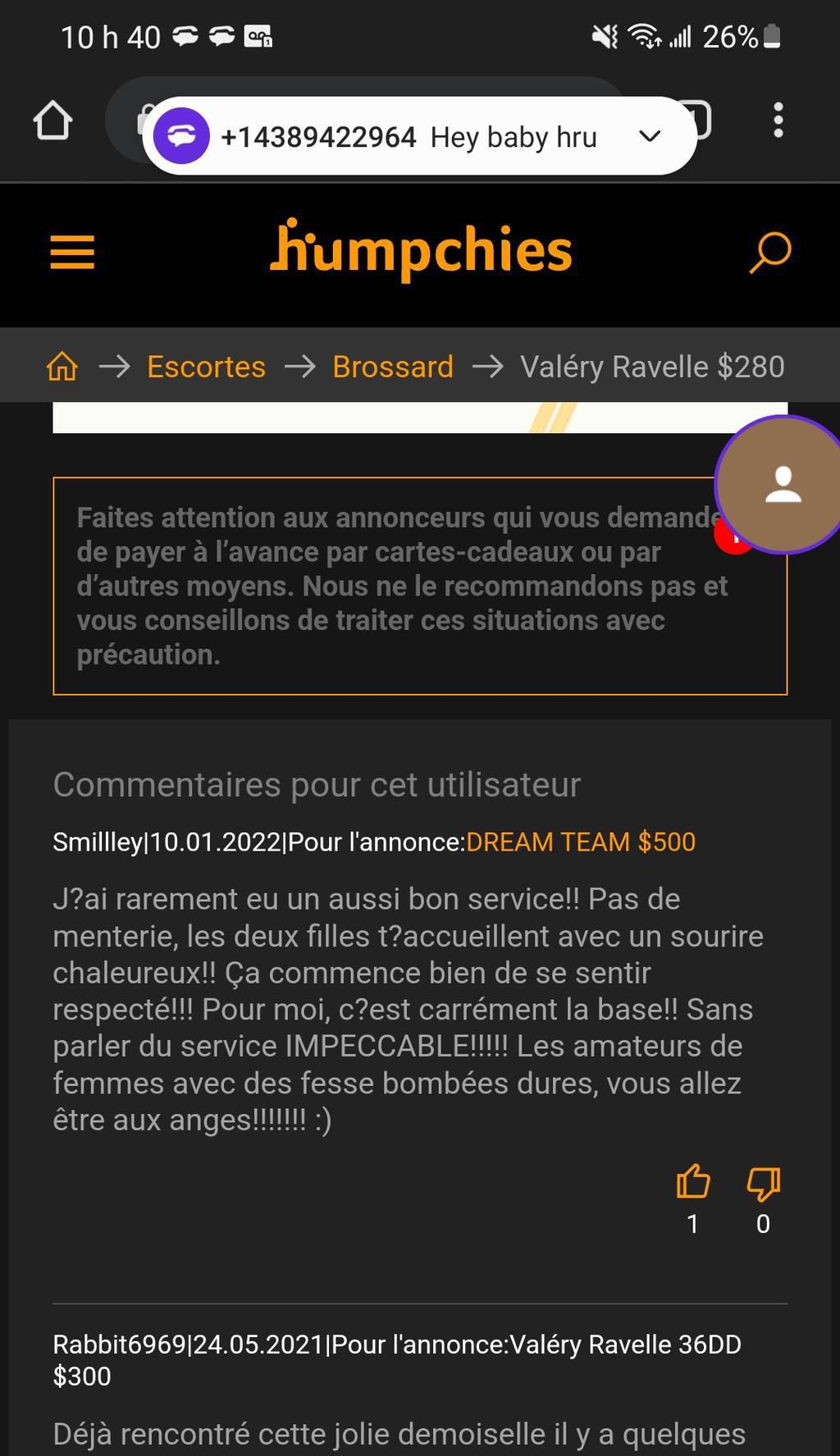
Task: Tap the breadcrumb home icon
Action: (x=62, y=366)
